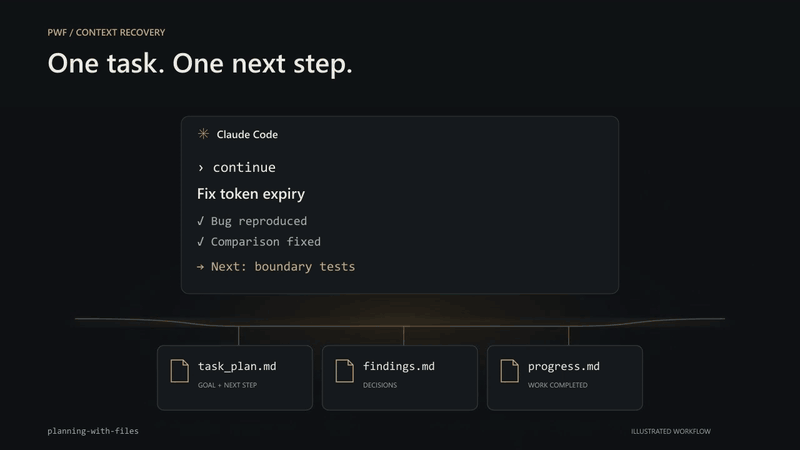
Task: Click the progress.md file icon
Action: coord(509,371)
